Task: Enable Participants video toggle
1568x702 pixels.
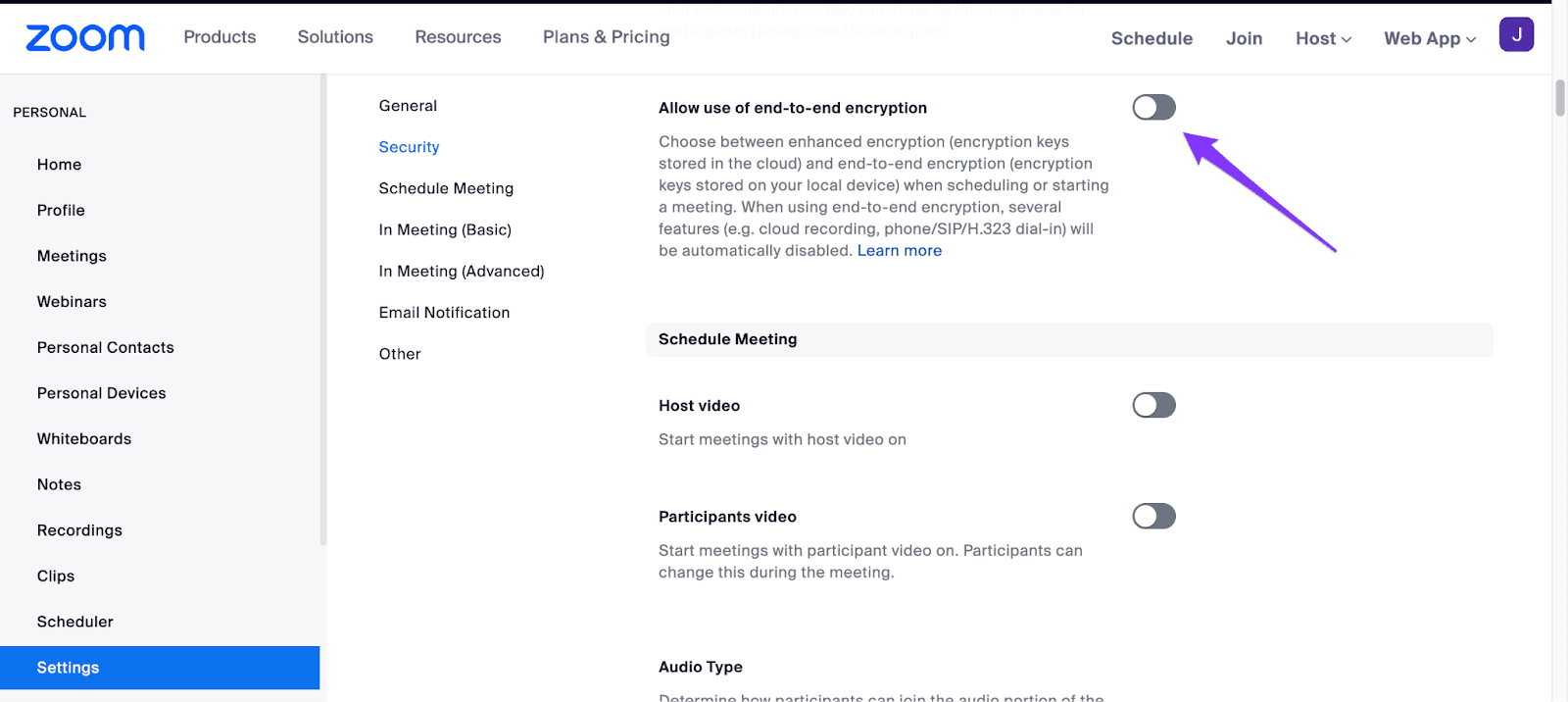Action: [x=1152, y=516]
